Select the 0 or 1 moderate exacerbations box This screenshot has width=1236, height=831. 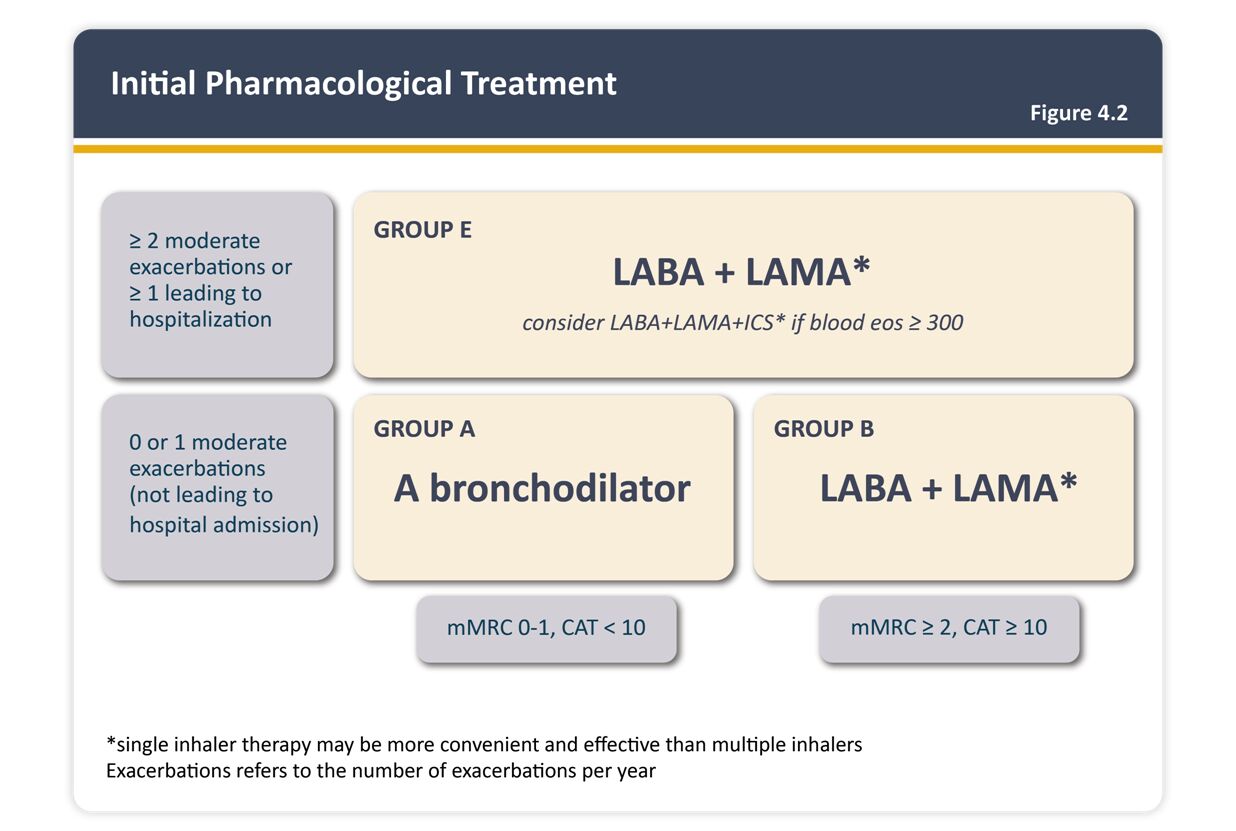coord(217,486)
